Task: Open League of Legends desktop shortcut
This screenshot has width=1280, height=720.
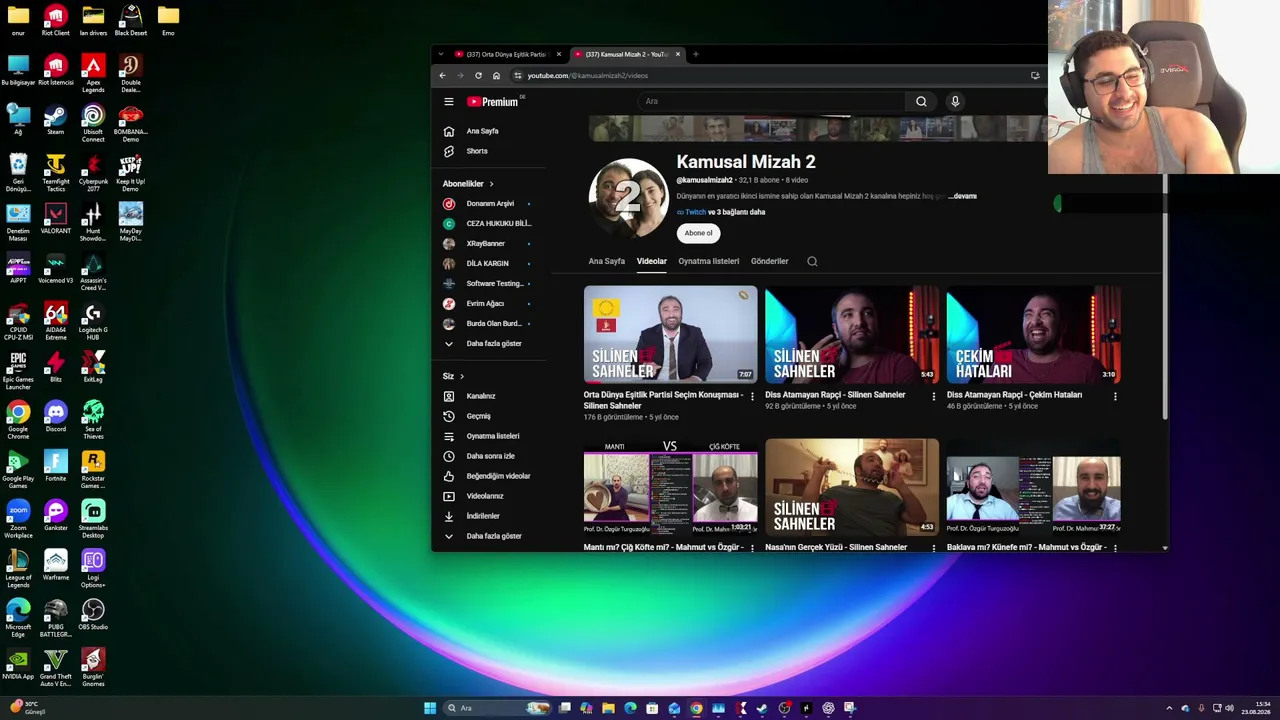Action: click(18, 568)
